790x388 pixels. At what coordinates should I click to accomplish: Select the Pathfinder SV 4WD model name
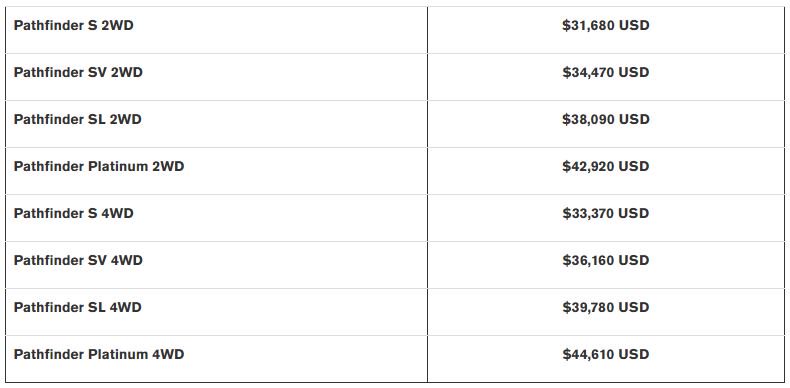tap(78, 260)
